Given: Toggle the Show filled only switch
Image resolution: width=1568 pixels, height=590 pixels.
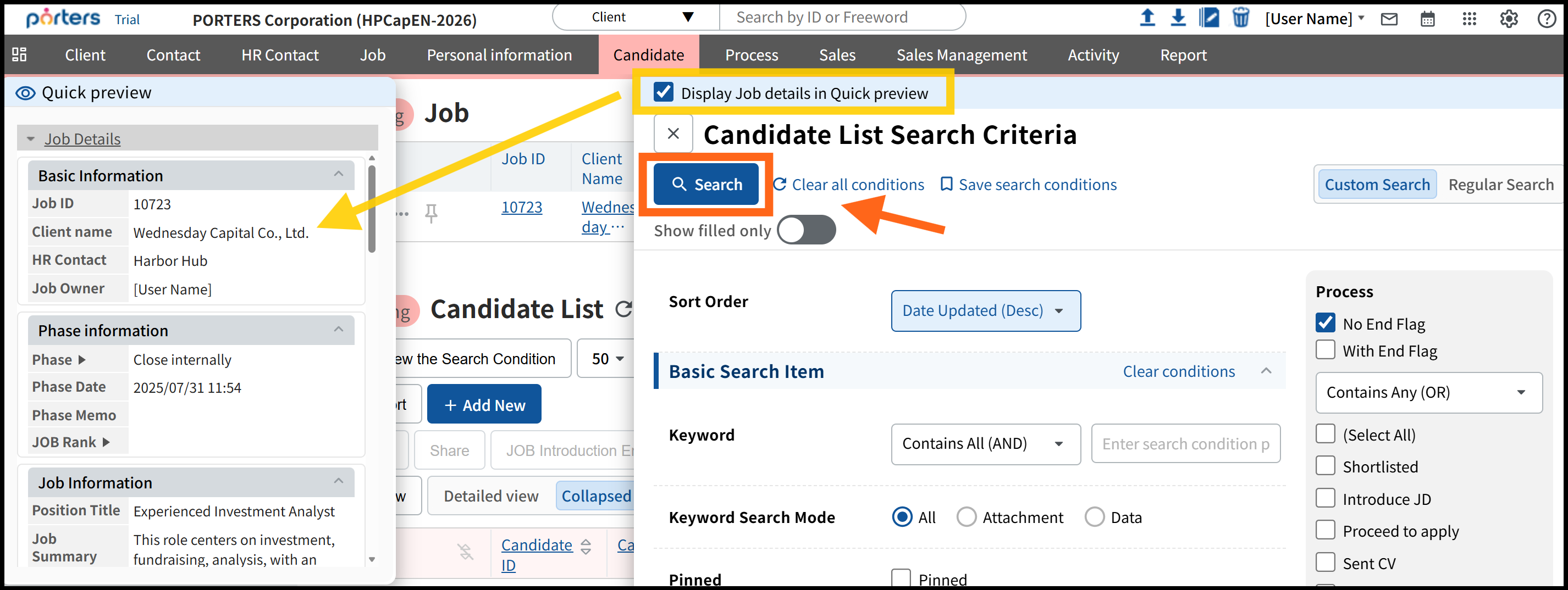Looking at the screenshot, I should [806, 231].
